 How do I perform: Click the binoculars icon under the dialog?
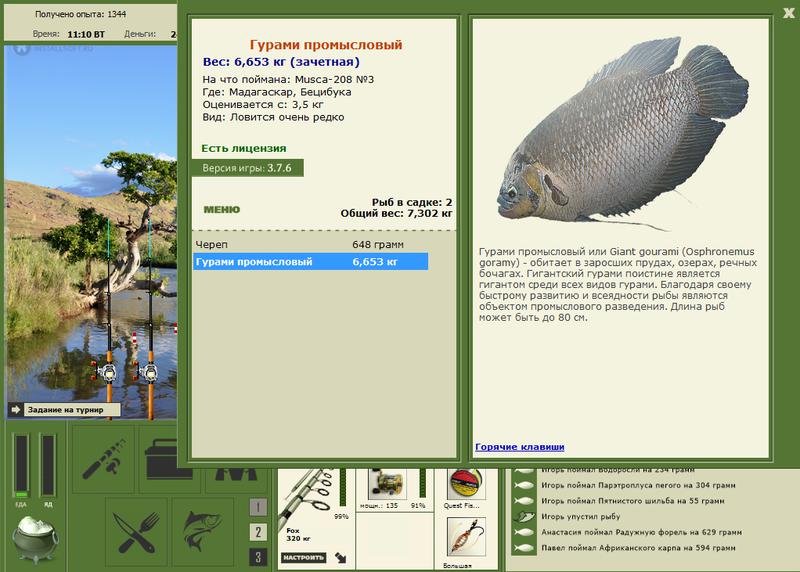(x=236, y=475)
